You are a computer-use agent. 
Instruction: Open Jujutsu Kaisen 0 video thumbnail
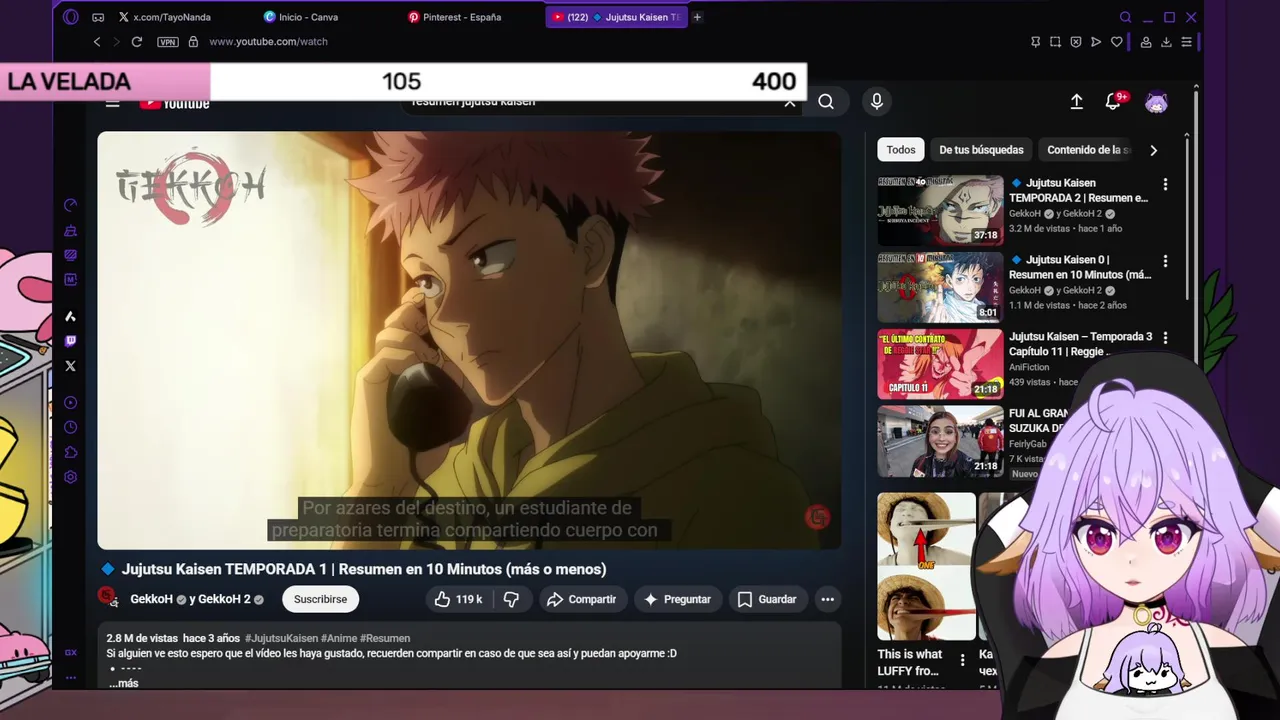[x=940, y=287]
